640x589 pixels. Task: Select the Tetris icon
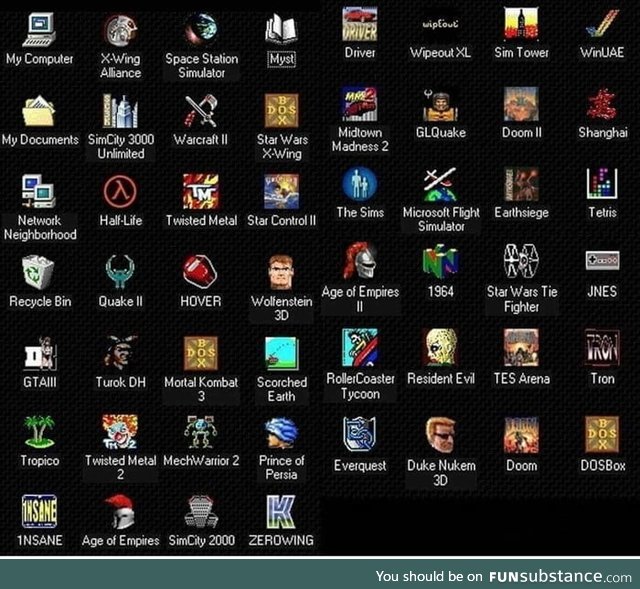pos(602,184)
